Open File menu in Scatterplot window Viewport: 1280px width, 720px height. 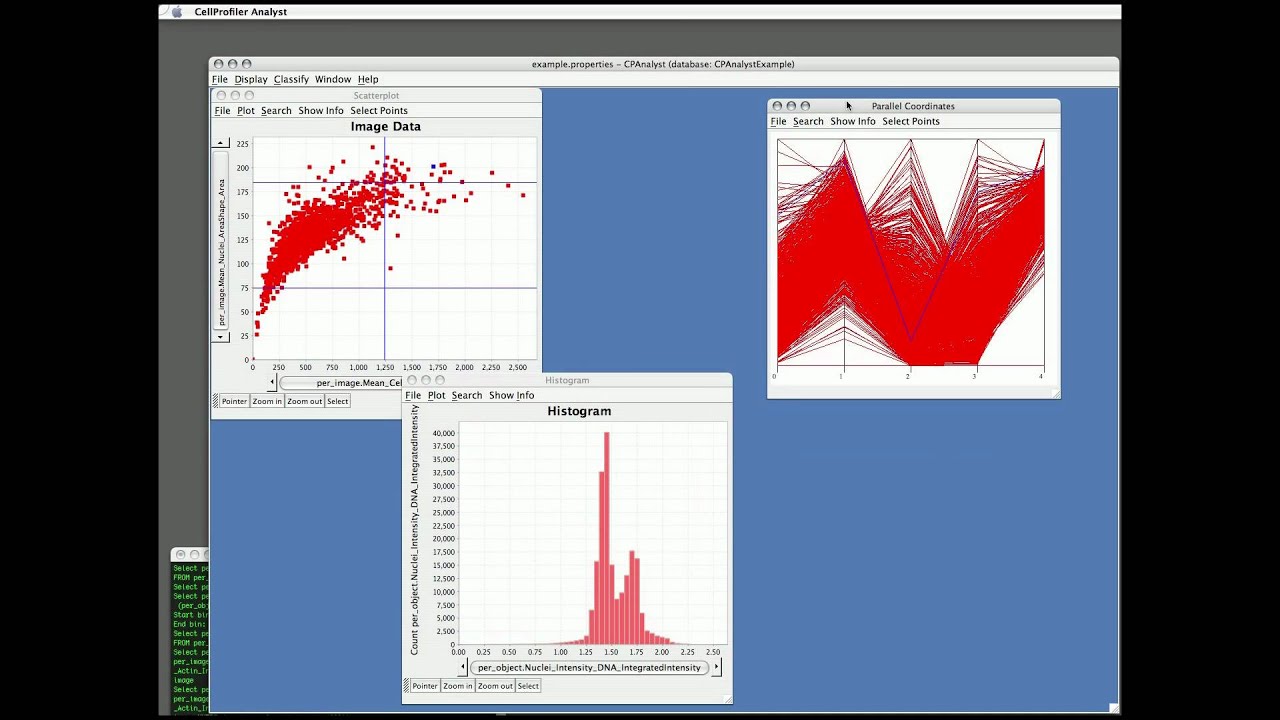click(x=222, y=111)
